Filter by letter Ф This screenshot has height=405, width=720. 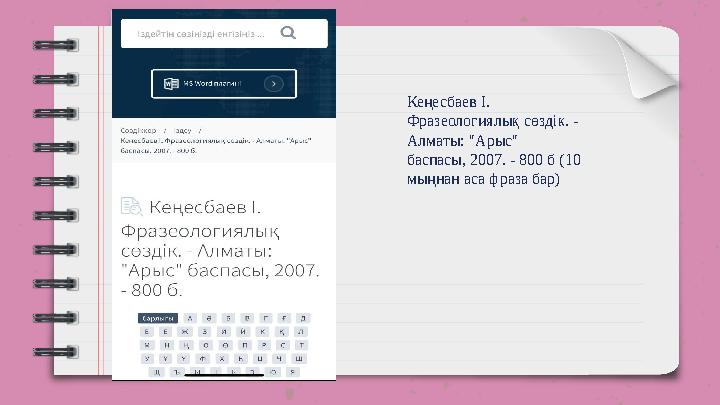click(202, 359)
